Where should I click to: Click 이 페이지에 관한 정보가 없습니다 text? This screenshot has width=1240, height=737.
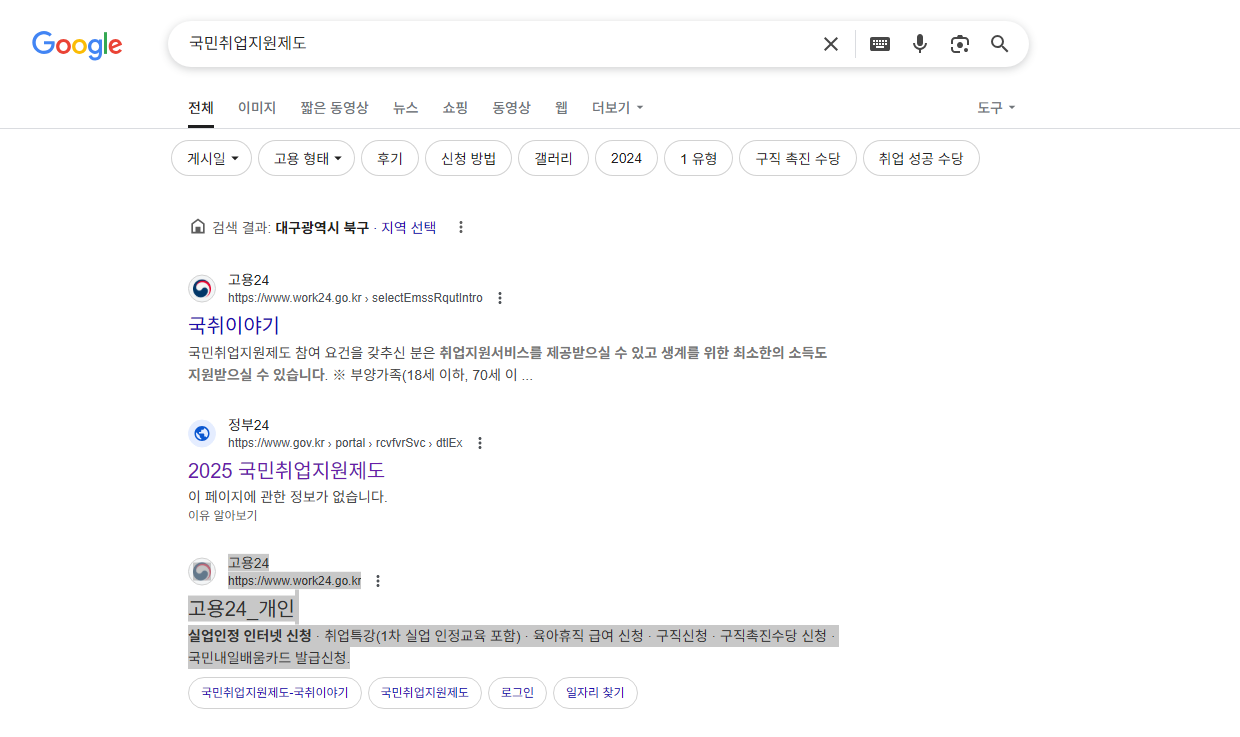pos(287,497)
